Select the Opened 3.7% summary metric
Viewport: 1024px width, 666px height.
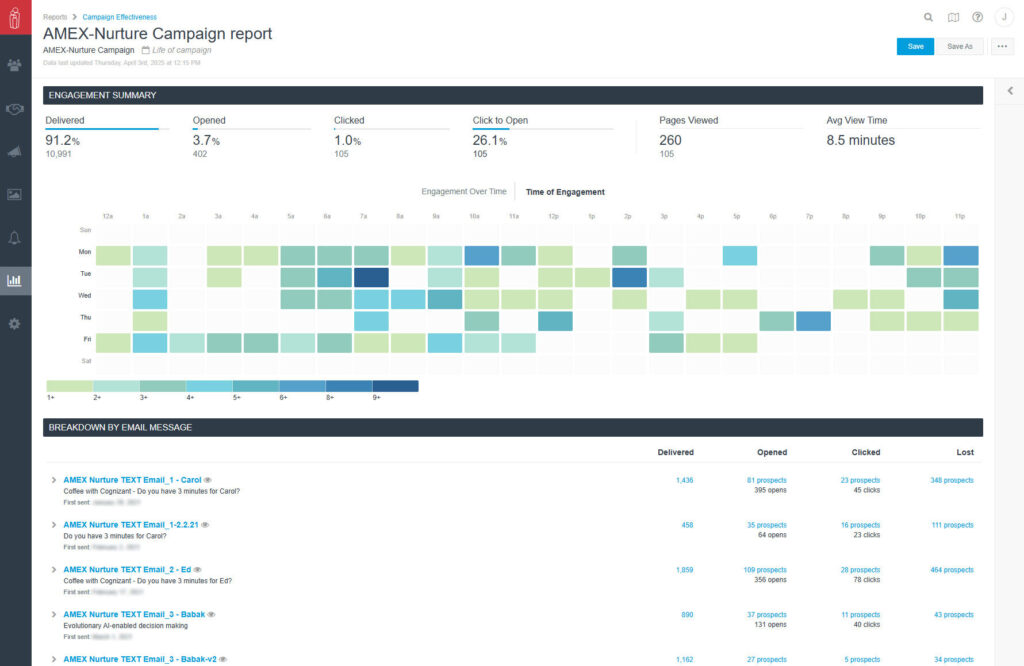click(251, 136)
